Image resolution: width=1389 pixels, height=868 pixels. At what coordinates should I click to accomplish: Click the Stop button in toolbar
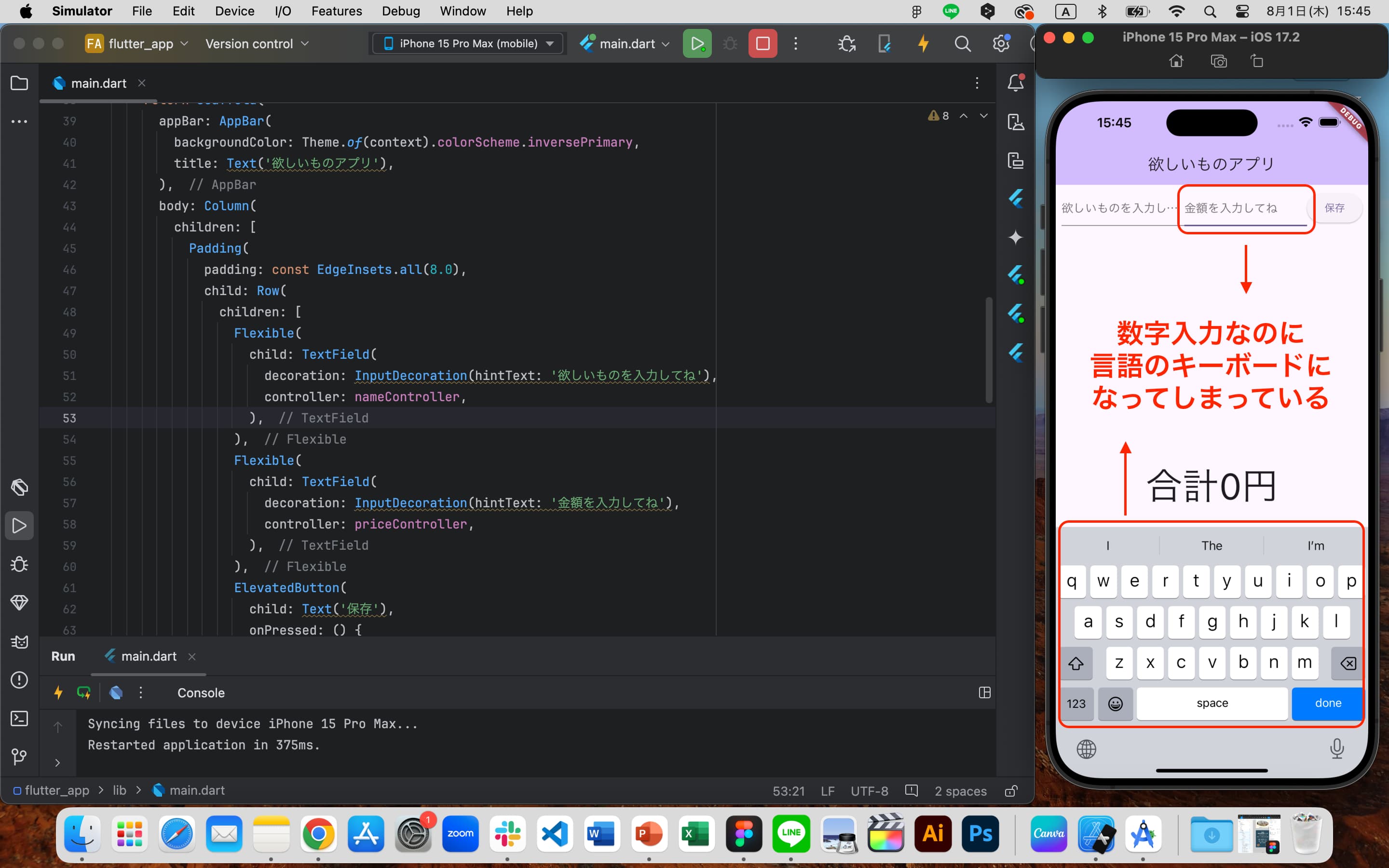point(762,43)
